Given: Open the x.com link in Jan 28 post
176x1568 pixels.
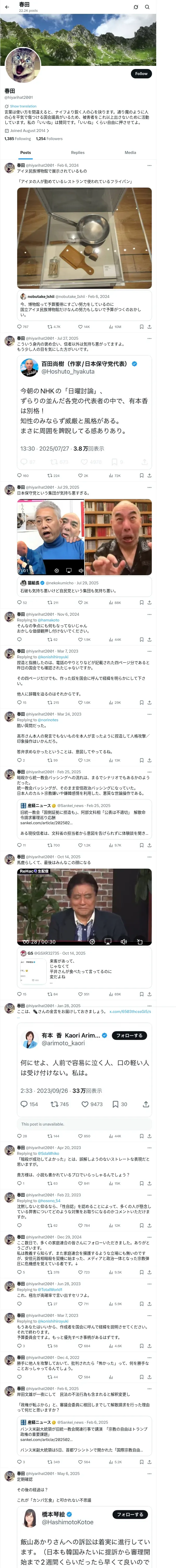Looking at the screenshot, I should pos(130,1012).
